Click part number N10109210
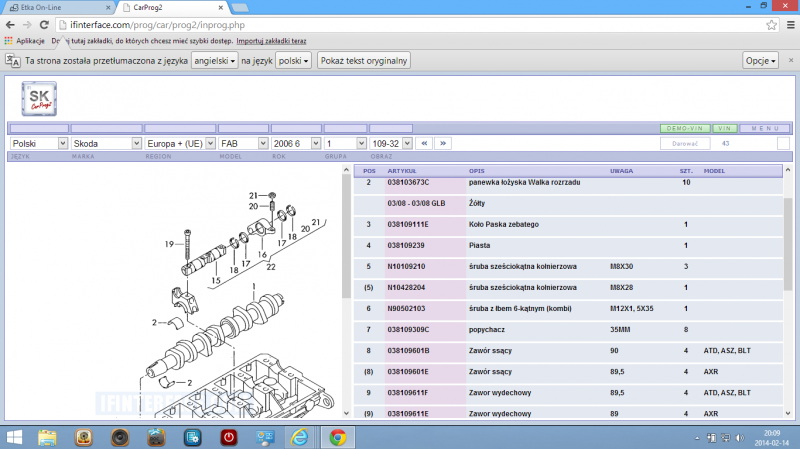 pos(406,266)
